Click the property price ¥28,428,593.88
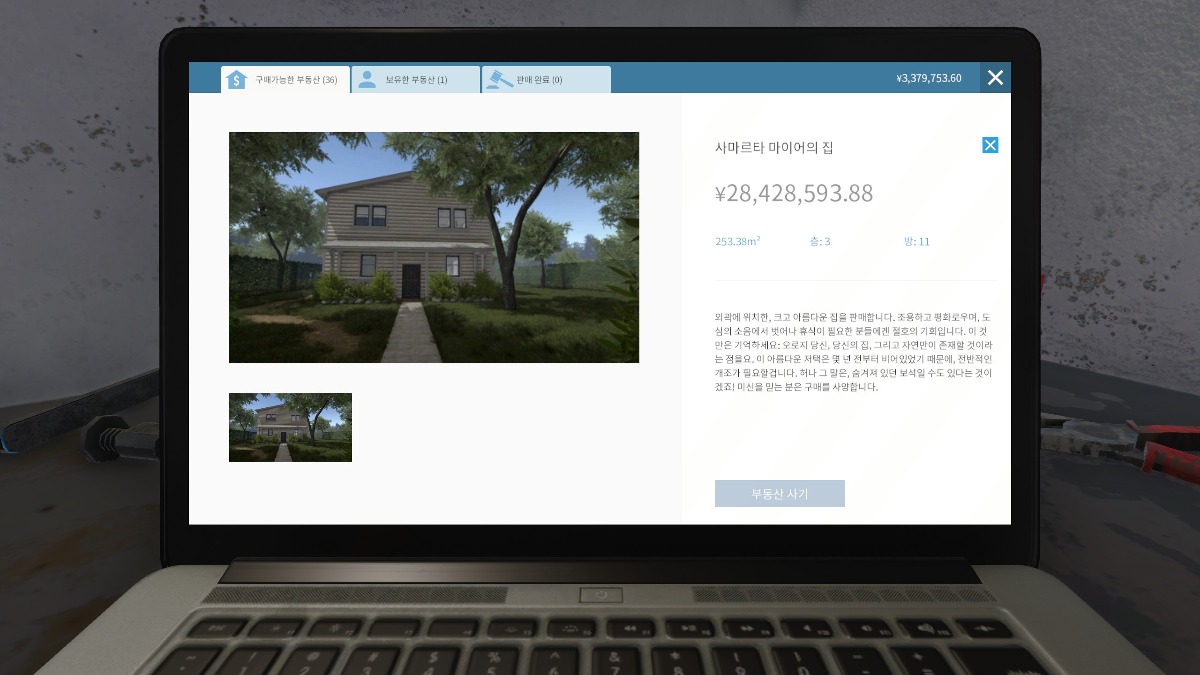 tap(794, 194)
